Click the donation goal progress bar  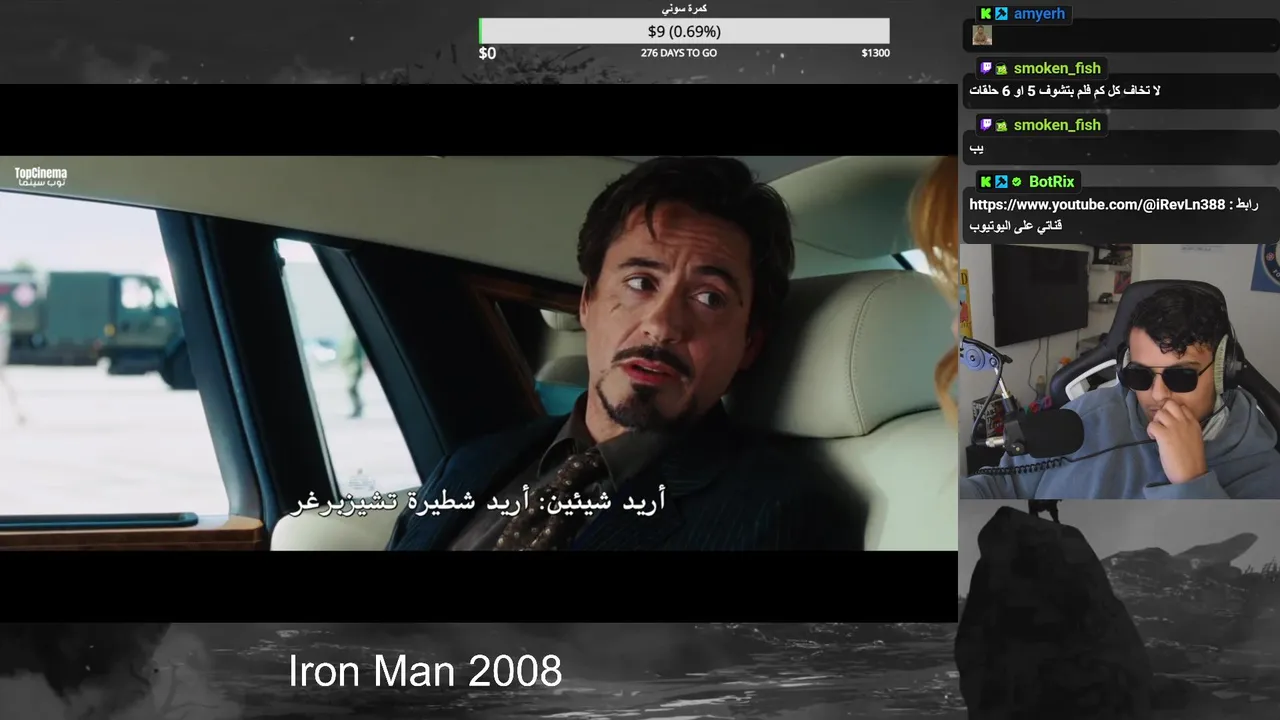point(684,32)
